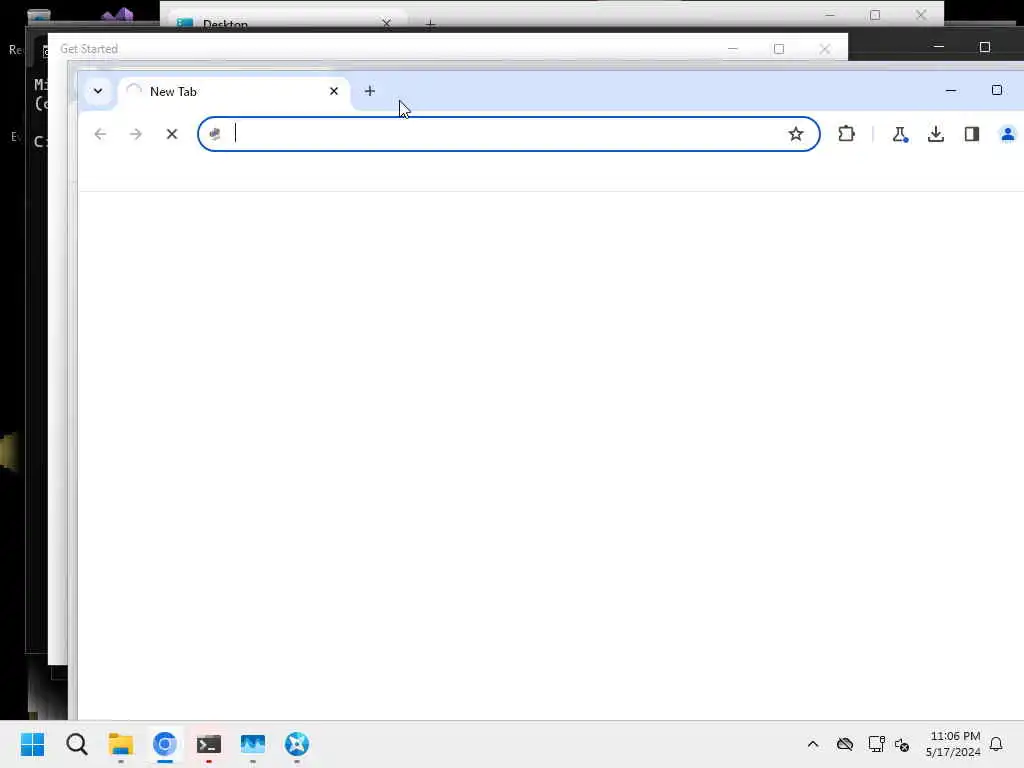
Task: Open the Windows Start menu
Action: click(32, 744)
